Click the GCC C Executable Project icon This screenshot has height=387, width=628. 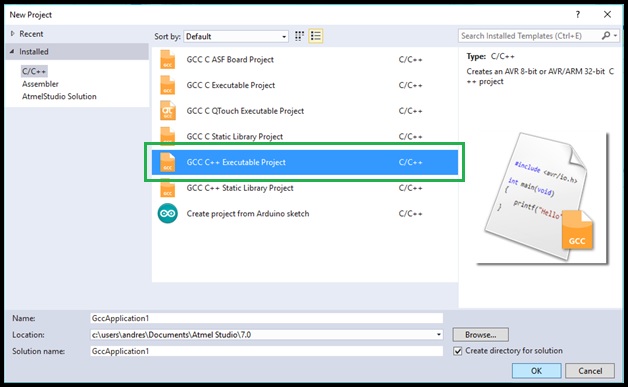167,85
